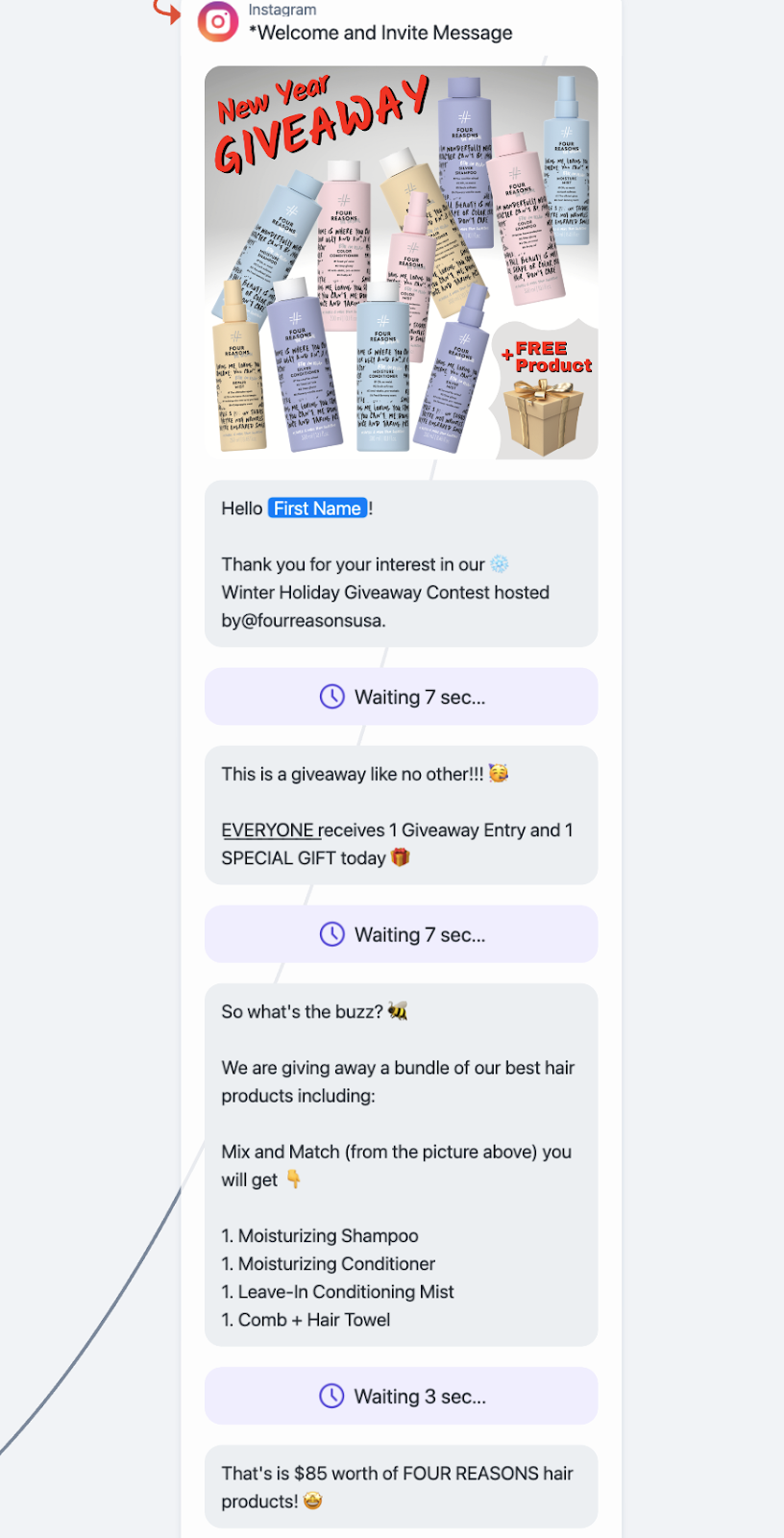The height and width of the screenshot is (1538, 784).
Task: Open the first Waiting 7 sec delay block
Action: click(x=402, y=697)
